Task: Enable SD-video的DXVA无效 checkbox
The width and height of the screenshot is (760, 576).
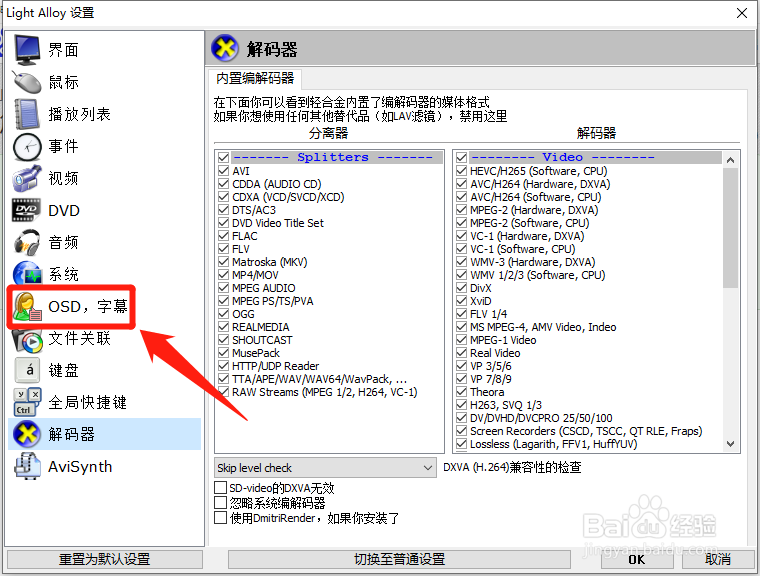Action: tap(221, 487)
